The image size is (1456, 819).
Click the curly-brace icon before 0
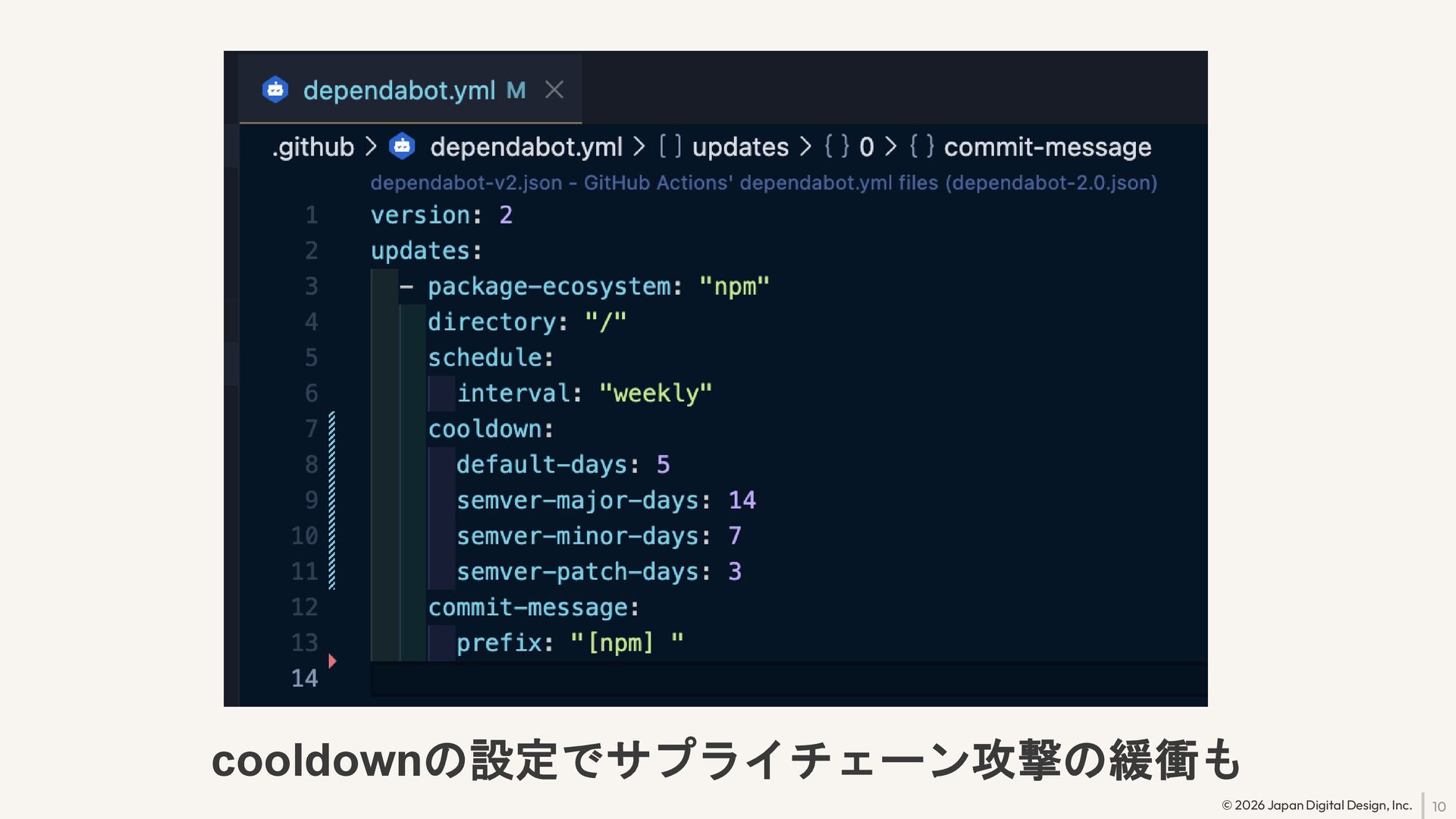836,146
